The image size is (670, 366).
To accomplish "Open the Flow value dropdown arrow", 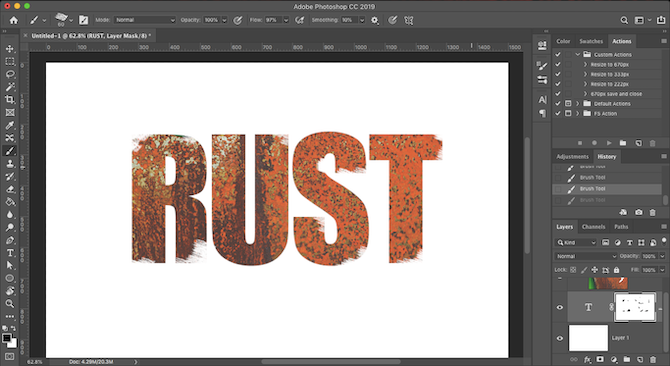I will 286,20.
